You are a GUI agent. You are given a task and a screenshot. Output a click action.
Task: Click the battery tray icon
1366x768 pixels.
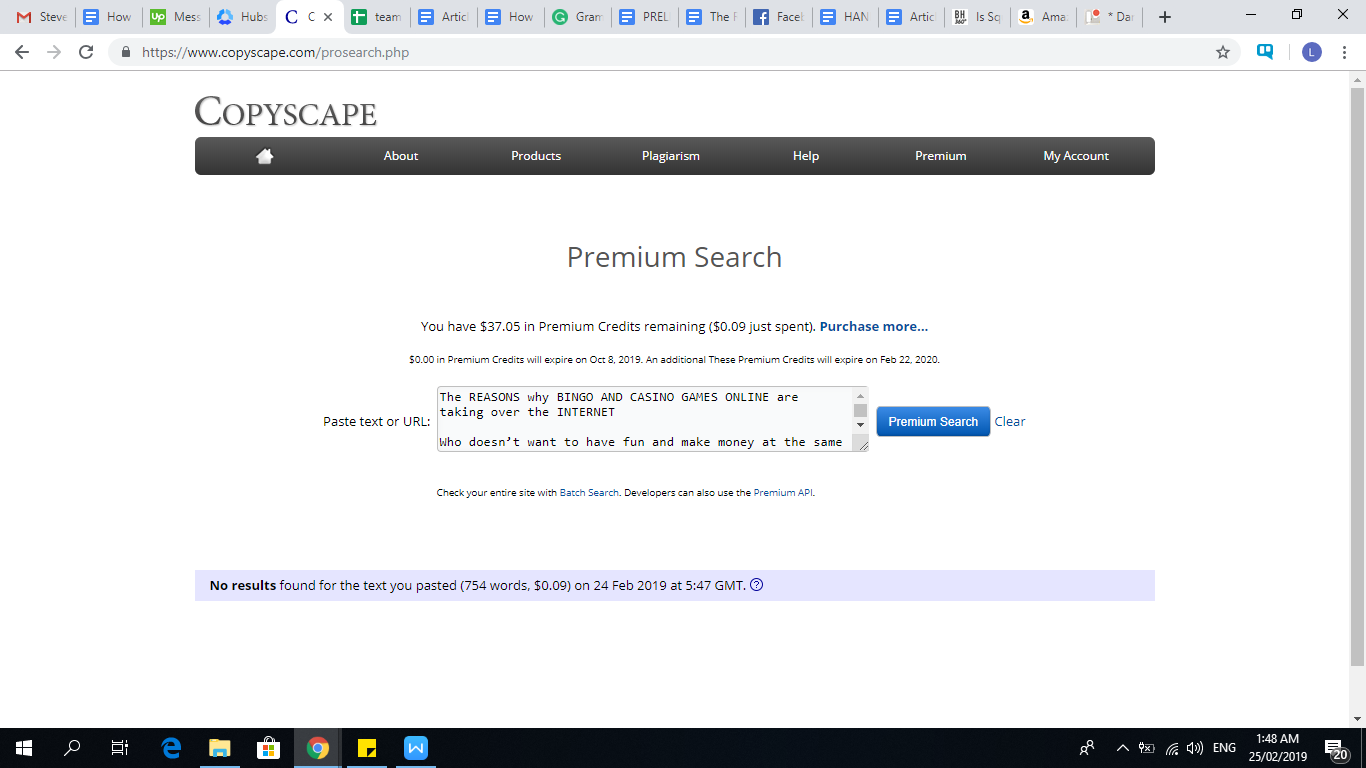click(1147, 748)
